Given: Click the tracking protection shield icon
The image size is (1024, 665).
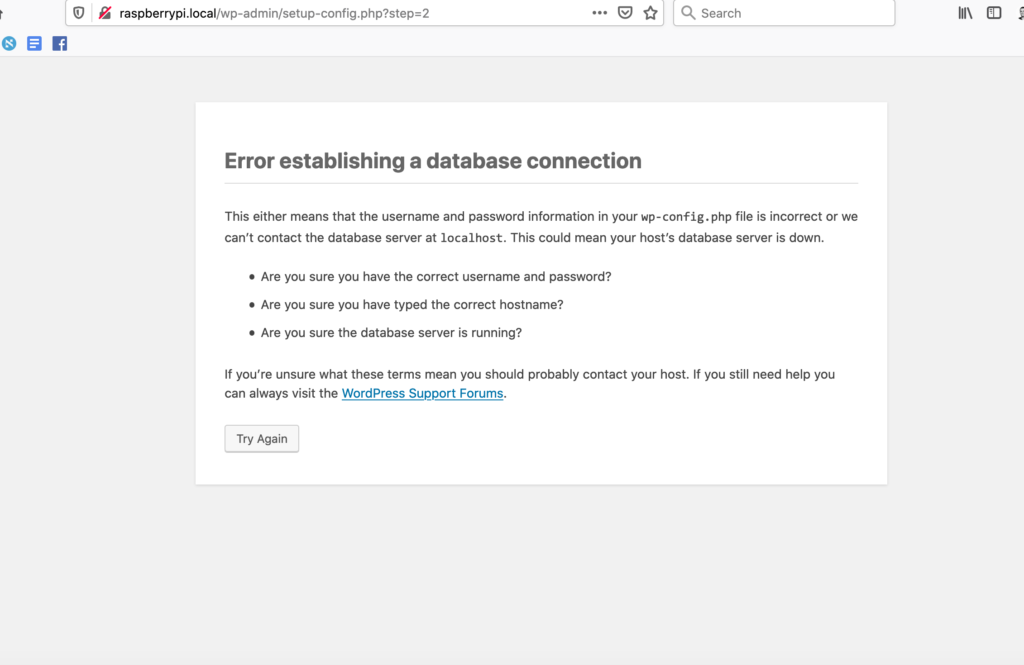Looking at the screenshot, I should pyautogui.click(x=79, y=13).
